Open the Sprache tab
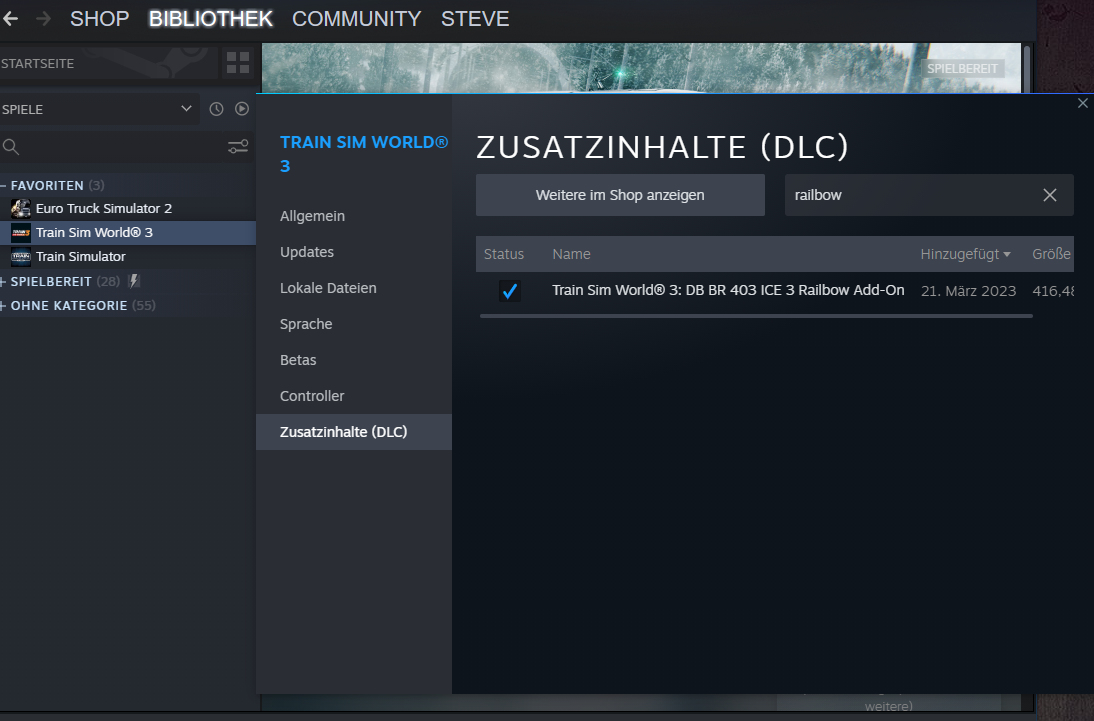The image size is (1094, 721). coord(354,324)
